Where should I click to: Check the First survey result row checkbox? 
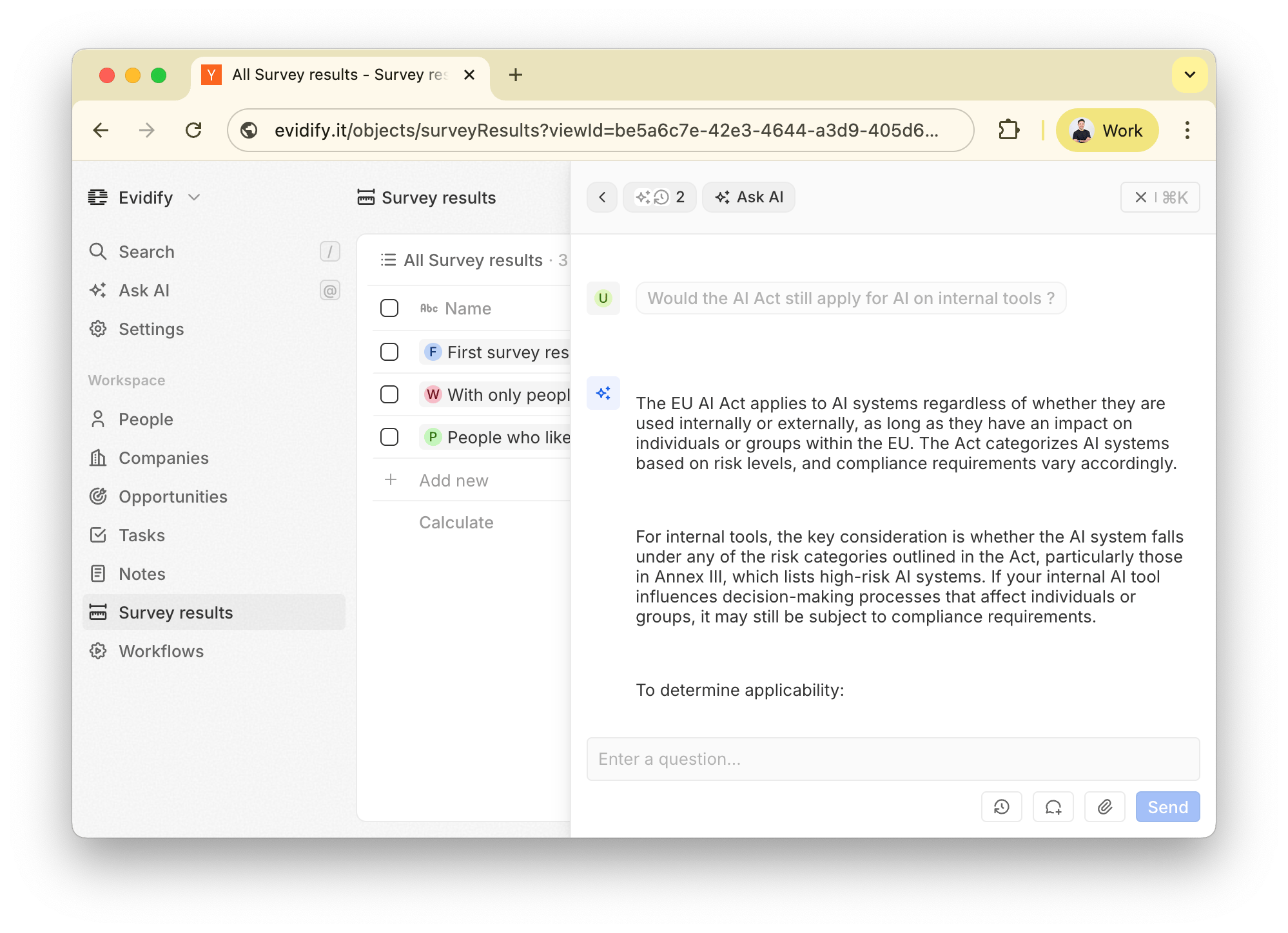pyautogui.click(x=389, y=352)
